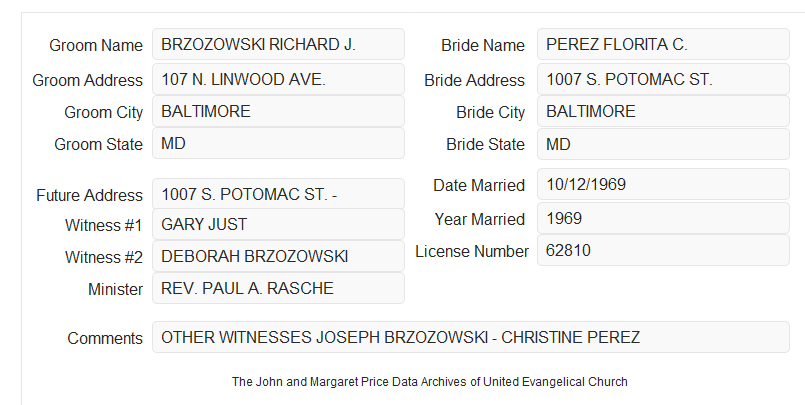Click the Groom State field showing MD

click(x=278, y=143)
